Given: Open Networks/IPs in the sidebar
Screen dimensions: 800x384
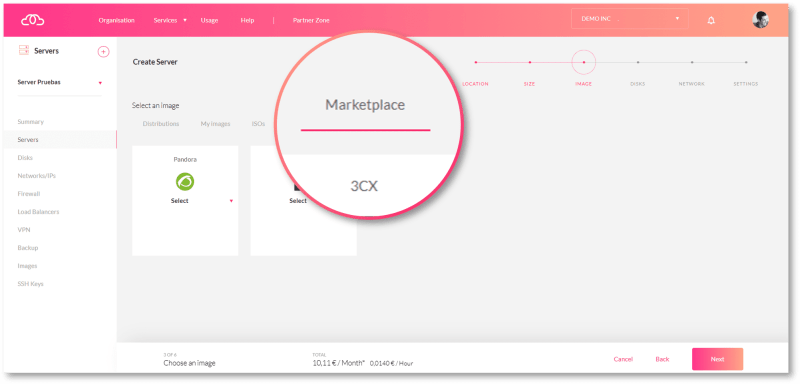Looking at the screenshot, I should point(37,176).
